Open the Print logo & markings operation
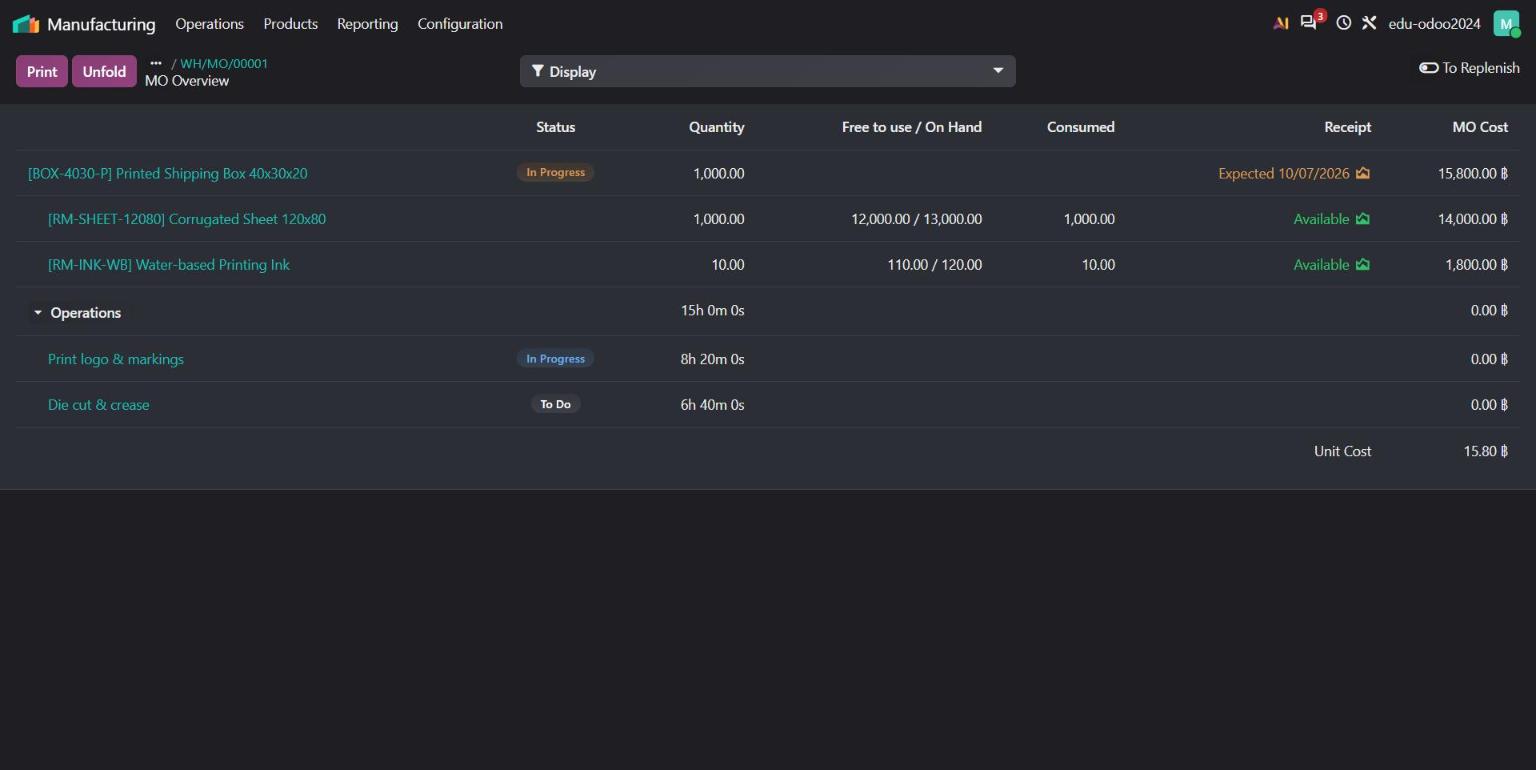The image size is (1536, 770). (116, 359)
